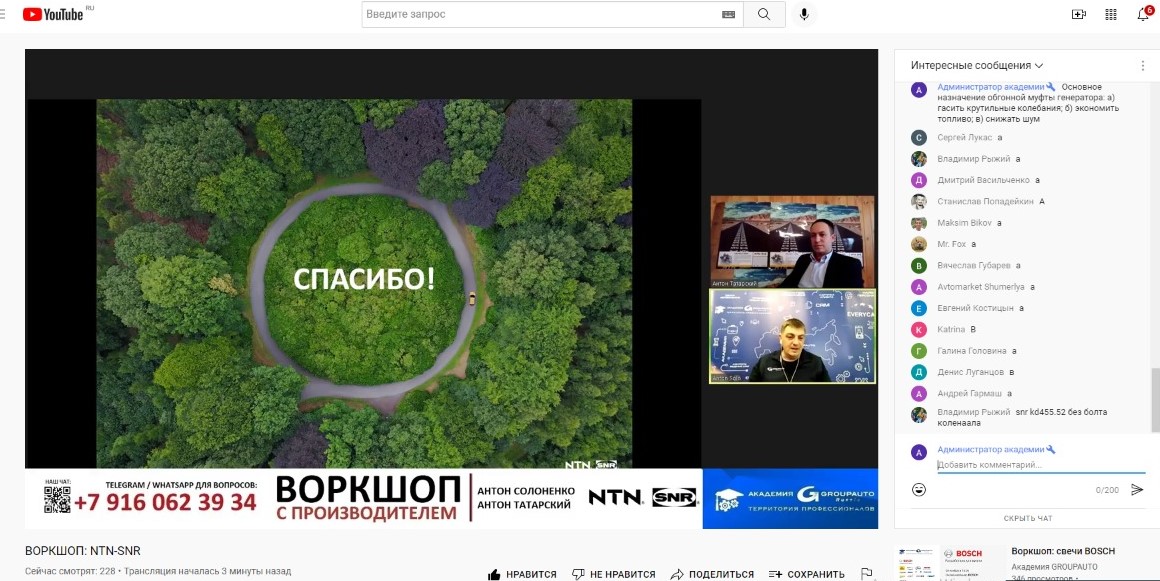Open the create video camera icon
This screenshot has width=1160, height=581.
[1079, 14]
